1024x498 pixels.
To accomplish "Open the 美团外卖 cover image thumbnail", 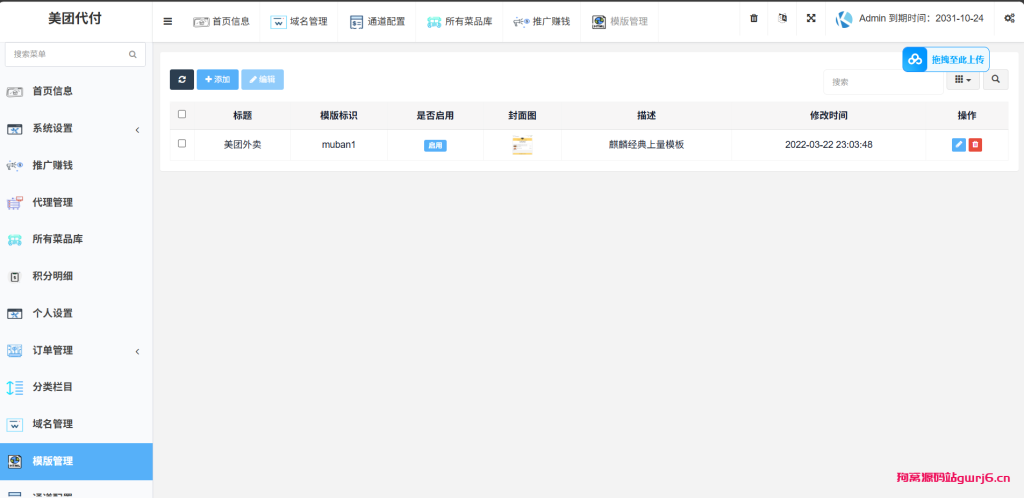I will (522, 145).
